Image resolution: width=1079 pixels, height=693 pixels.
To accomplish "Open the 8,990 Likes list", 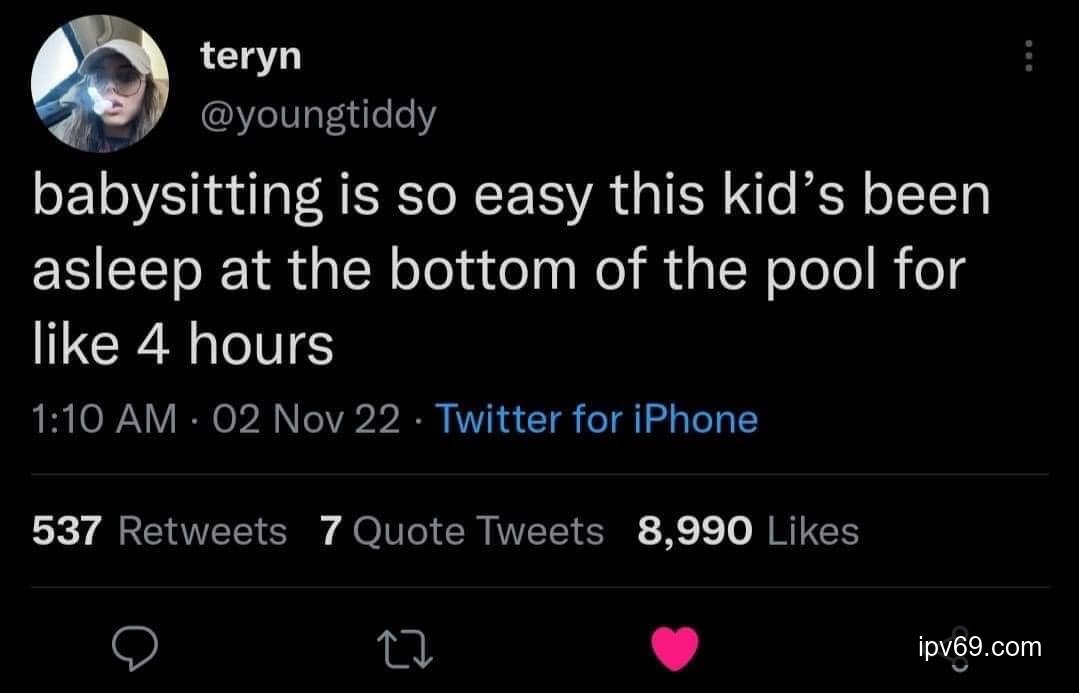I will point(747,531).
